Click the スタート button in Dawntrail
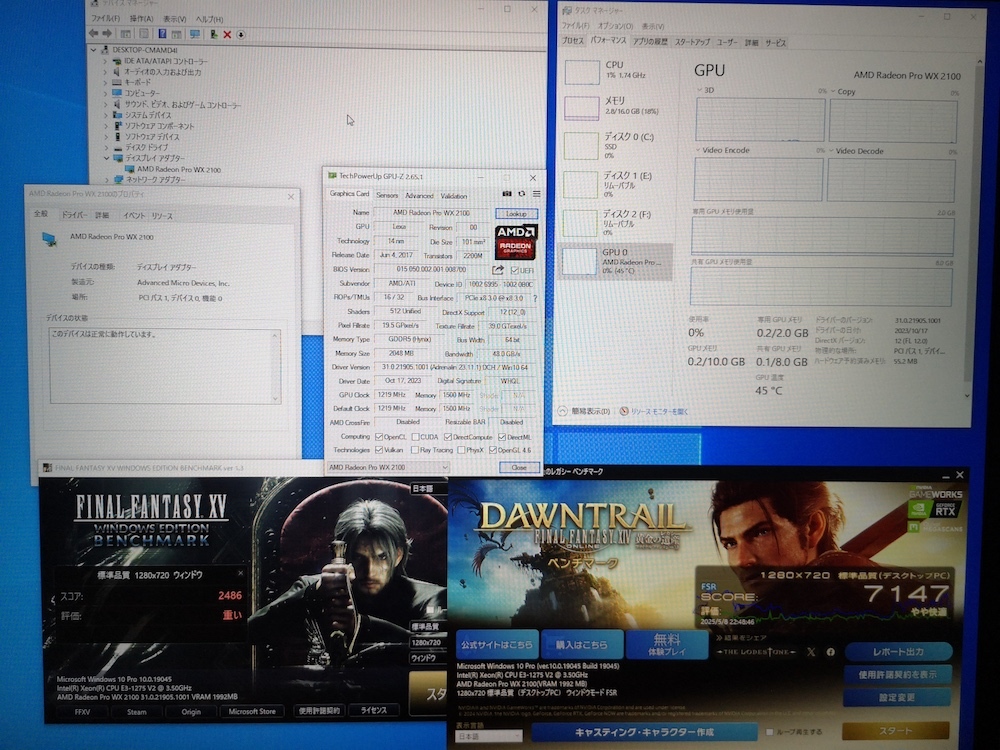The image size is (1000, 750). tap(895, 732)
